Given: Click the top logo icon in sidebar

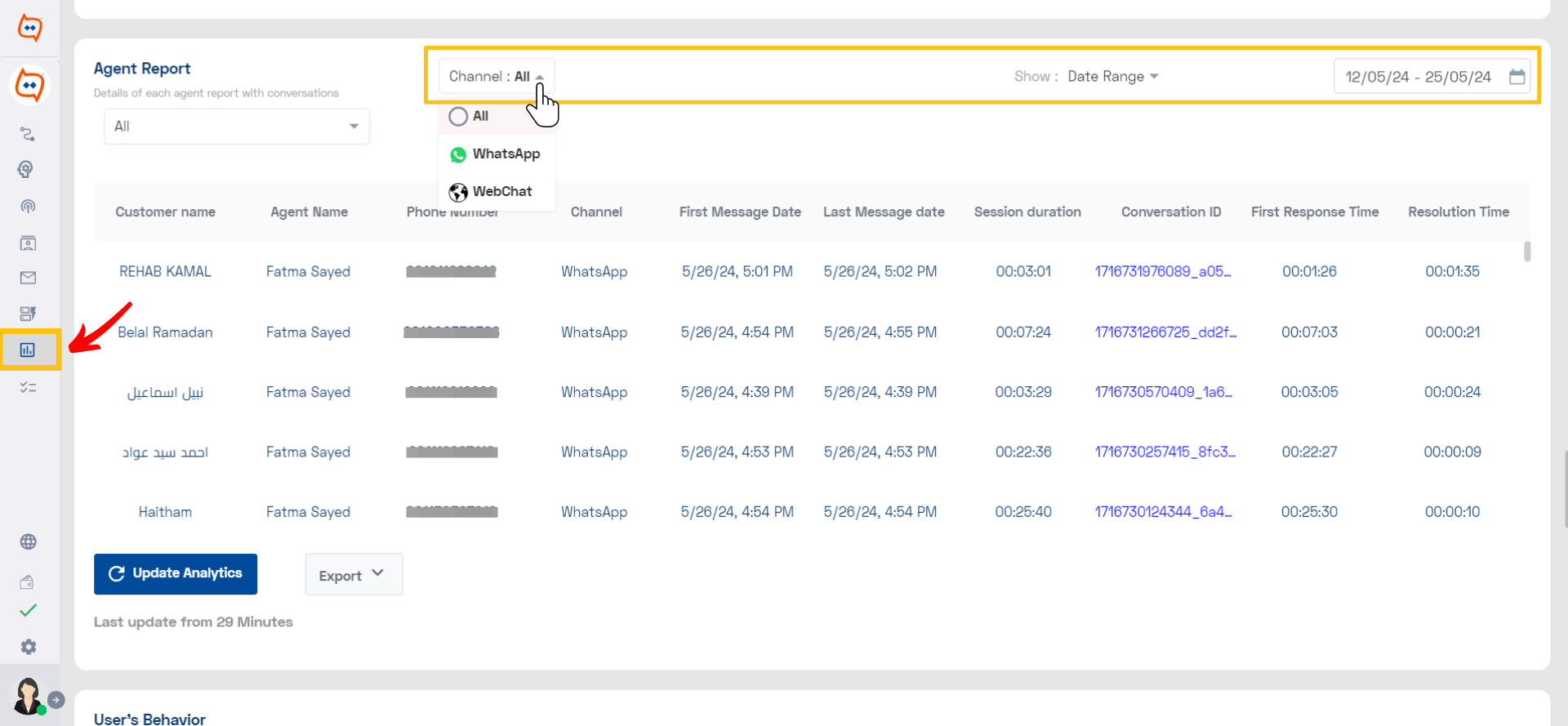Looking at the screenshot, I should pos(29,28).
